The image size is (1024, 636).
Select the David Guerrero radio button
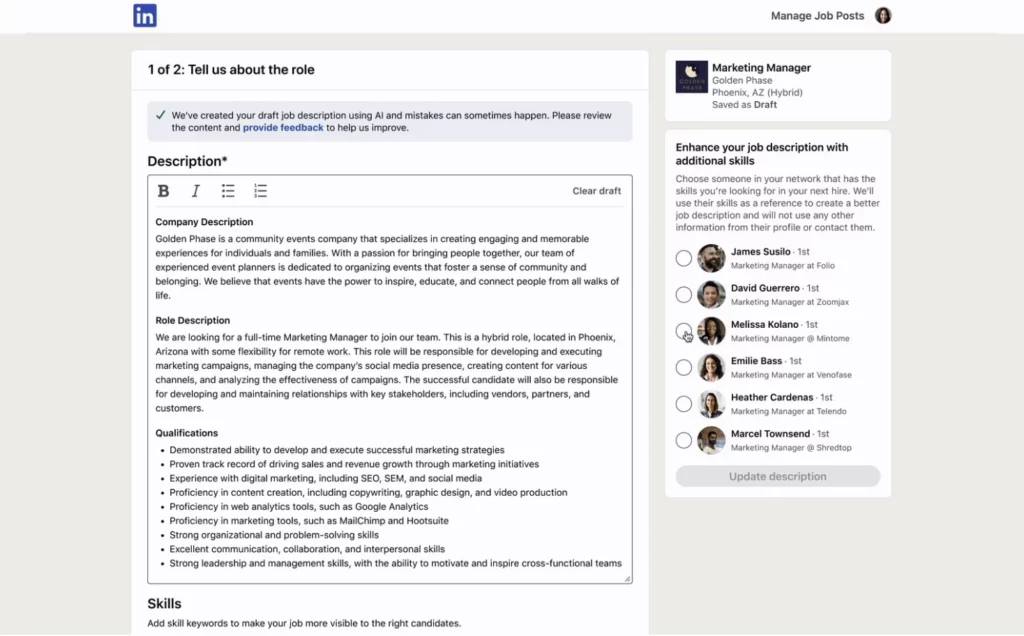[x=684, y=294]
